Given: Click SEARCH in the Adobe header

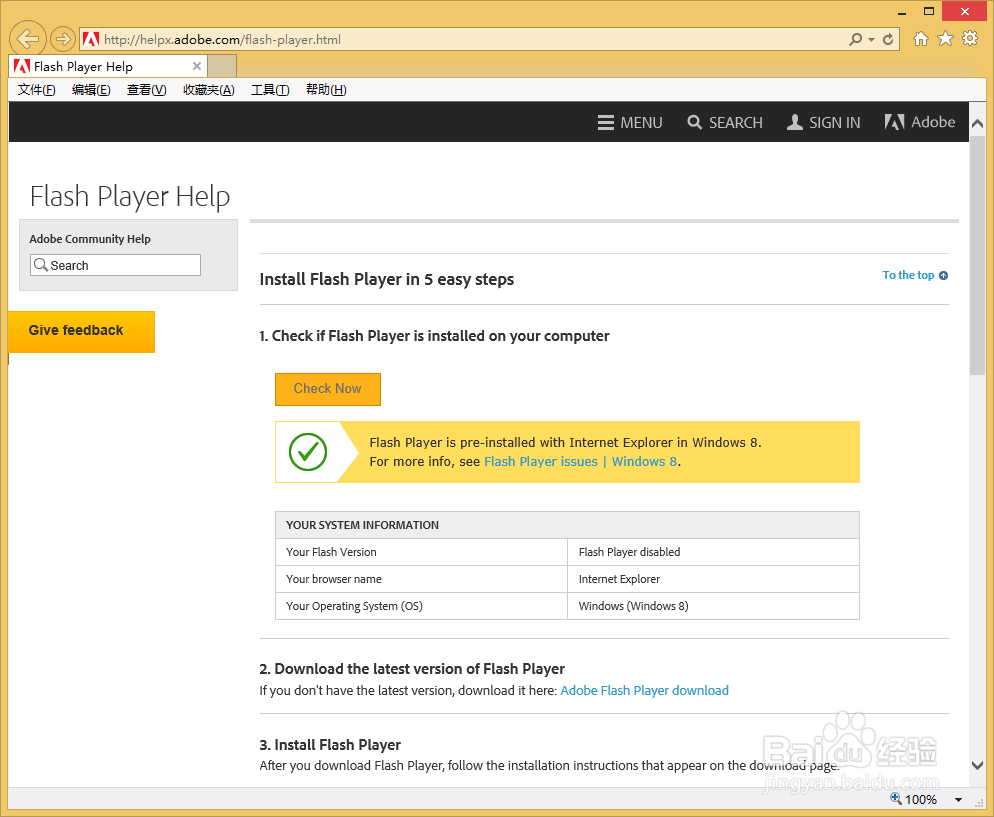Looking at the screenshot, I should [725, 122].
